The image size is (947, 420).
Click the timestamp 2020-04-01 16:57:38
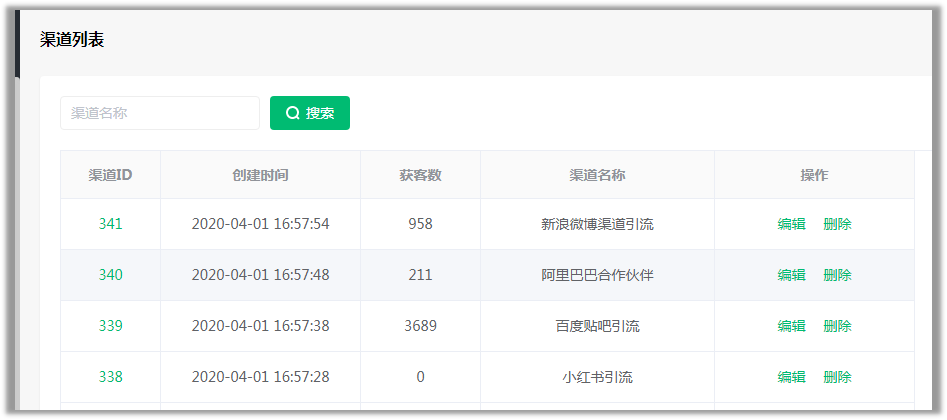pyautogui.click(x=260, y=326)
